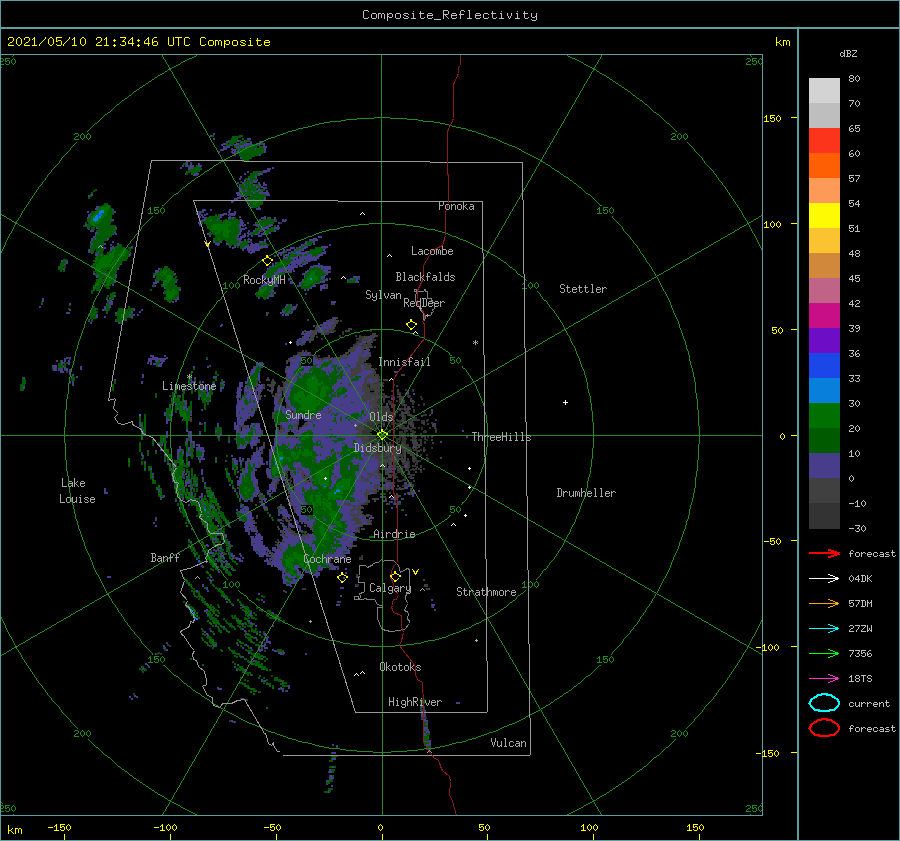Click the Calgary city label

pyautogui.click(x=390, y=588)
